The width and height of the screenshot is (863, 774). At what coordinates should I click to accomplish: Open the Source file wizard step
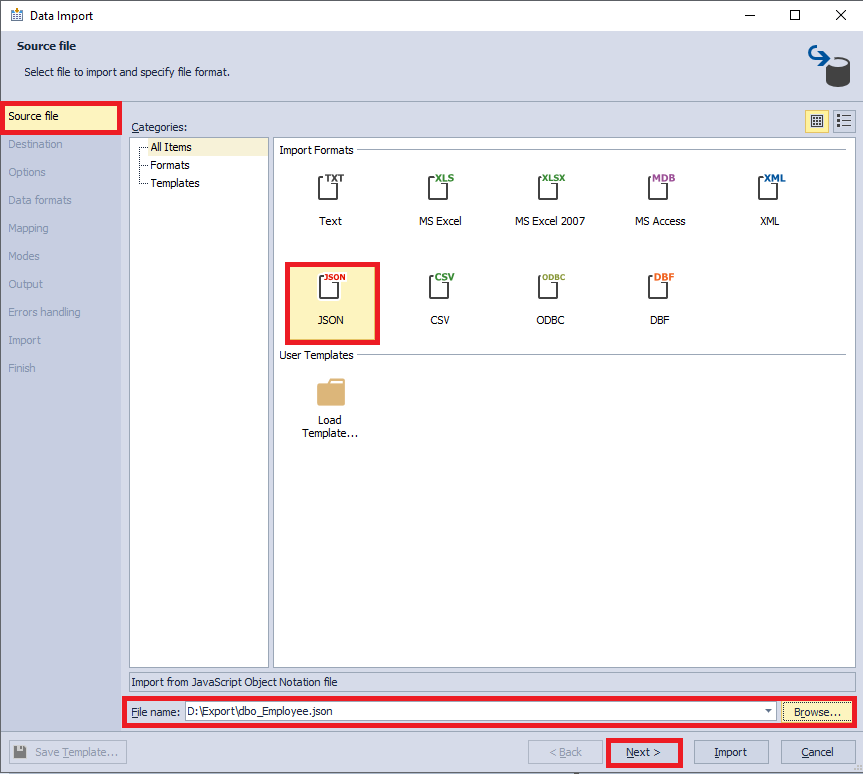tap(61, 116)
